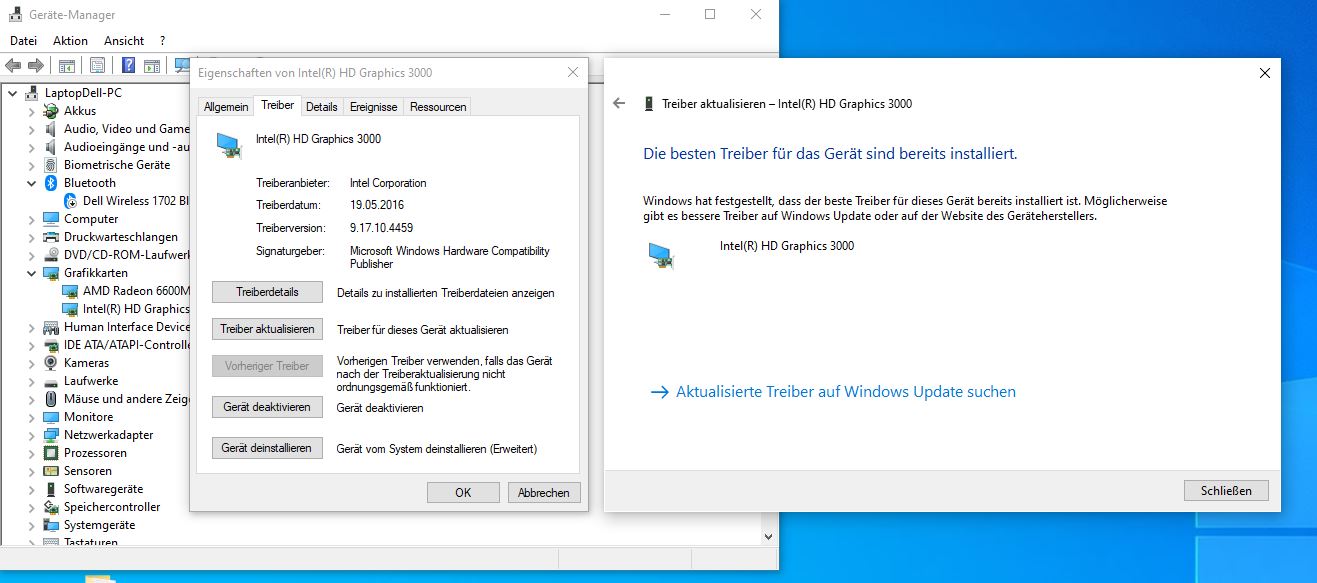Click the Gerät deinstallieren button
1317x583 pixels.
pyautogui.click(x=268, y=448)
